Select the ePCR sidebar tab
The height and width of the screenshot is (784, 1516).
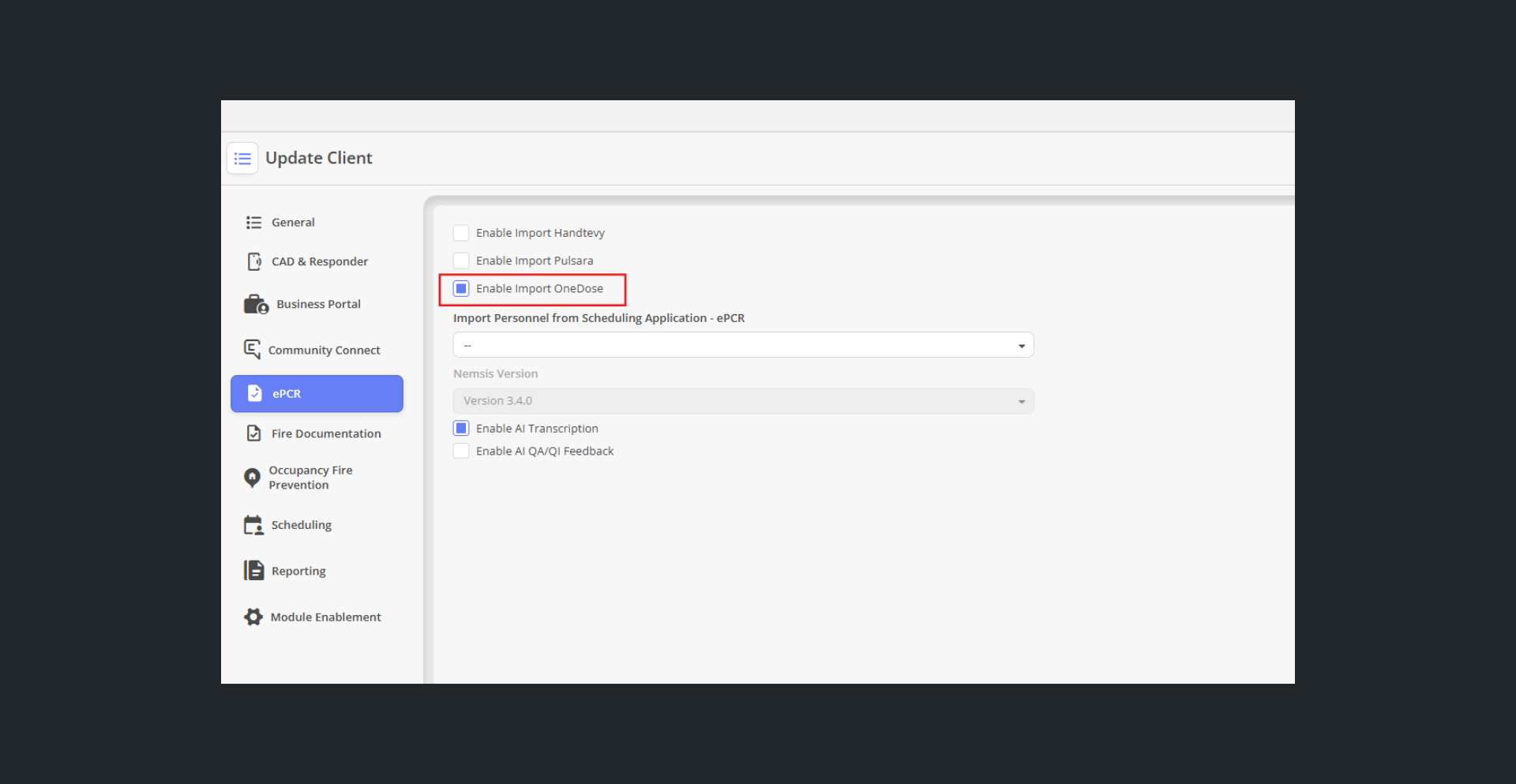317,393
